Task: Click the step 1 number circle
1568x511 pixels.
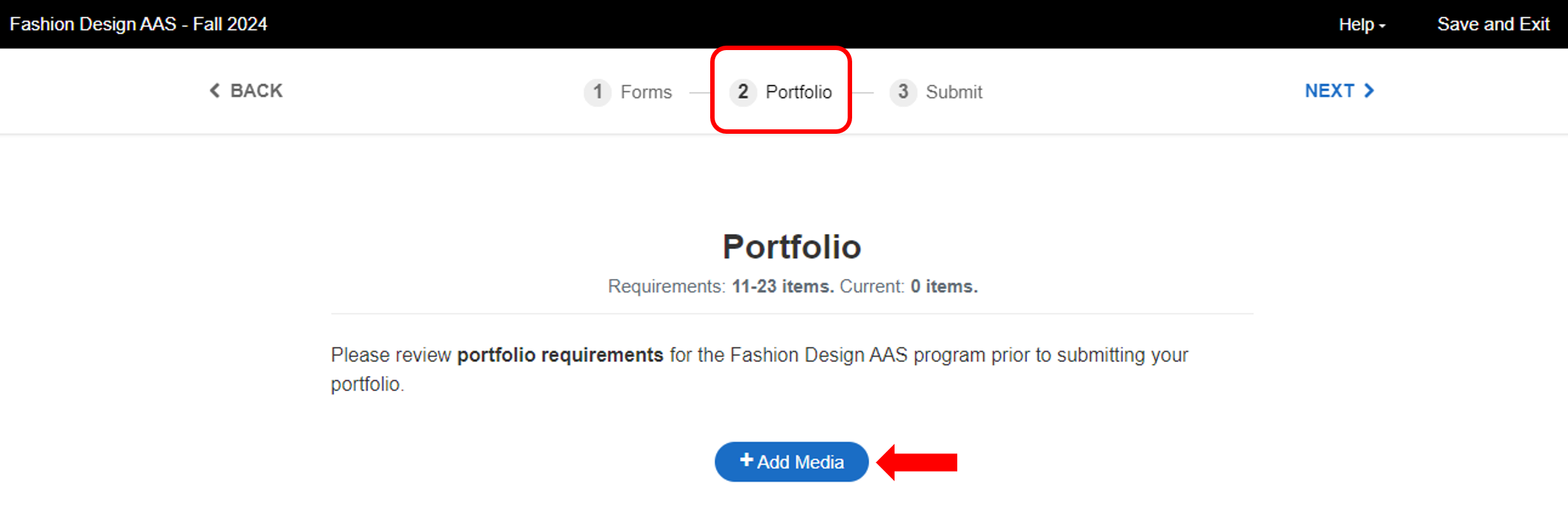Action: [x=597, y=92]
